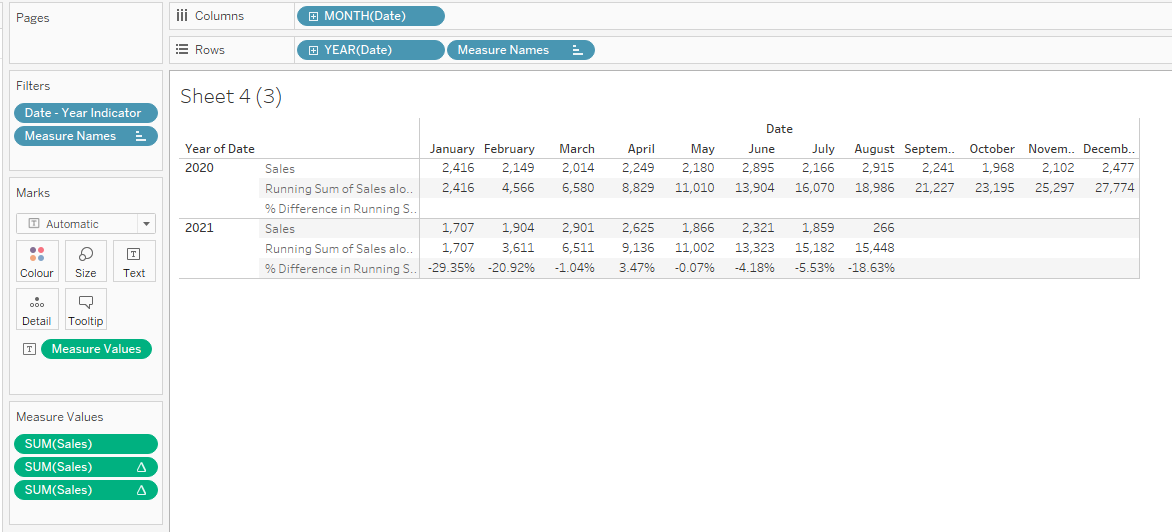Click the May month header
The height and width of the screenshot is (532, 1172).
click(703, 149)
